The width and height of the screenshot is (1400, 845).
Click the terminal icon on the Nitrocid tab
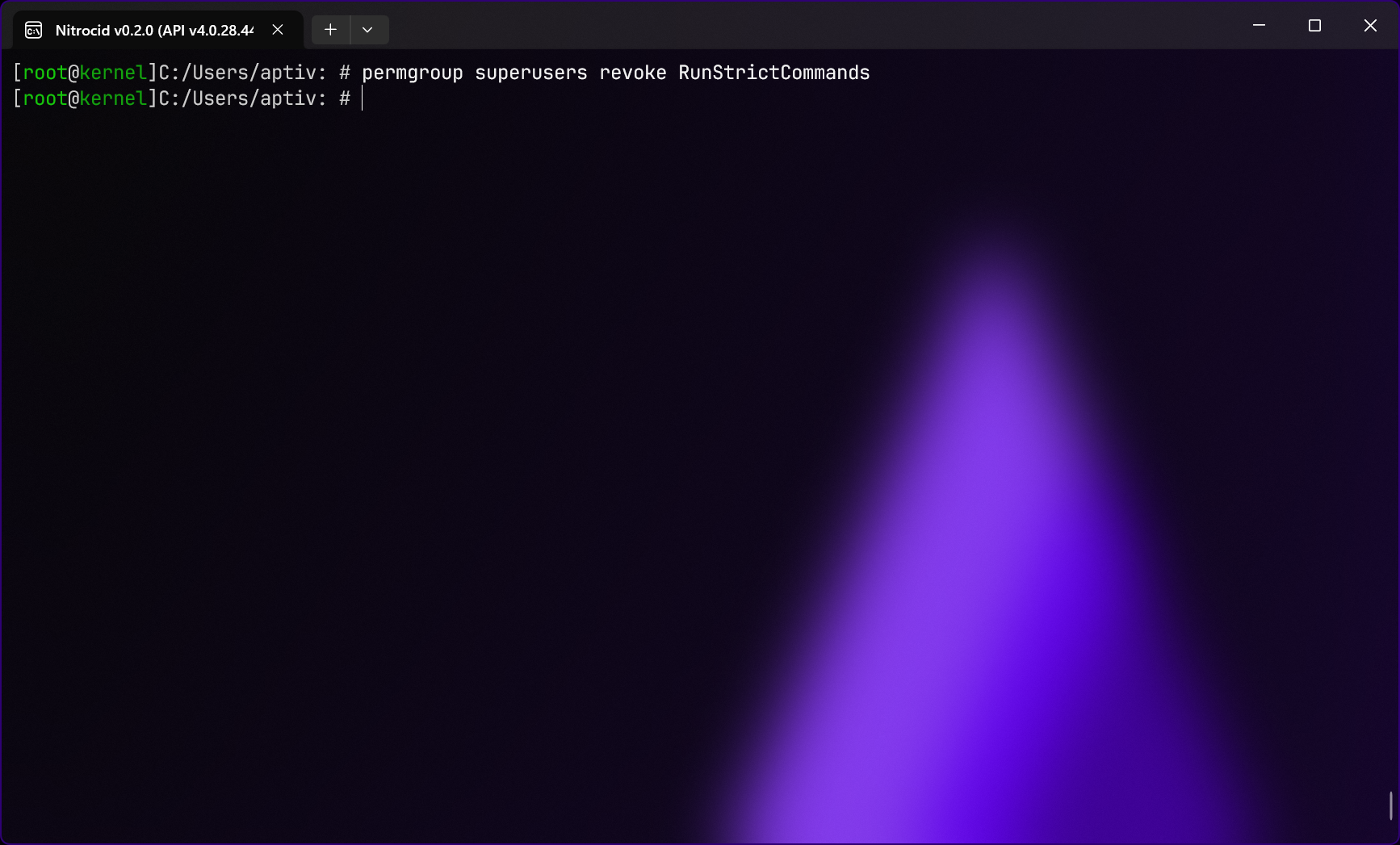(34, 31)
